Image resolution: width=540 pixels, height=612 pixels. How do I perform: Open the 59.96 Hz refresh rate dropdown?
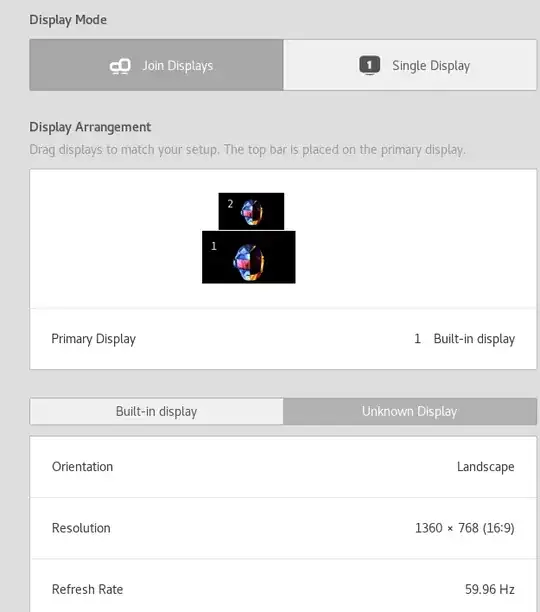(490, 589)
